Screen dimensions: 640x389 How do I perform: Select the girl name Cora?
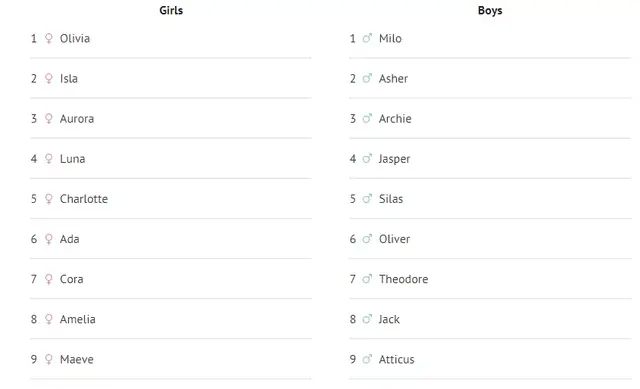point(71,279)
